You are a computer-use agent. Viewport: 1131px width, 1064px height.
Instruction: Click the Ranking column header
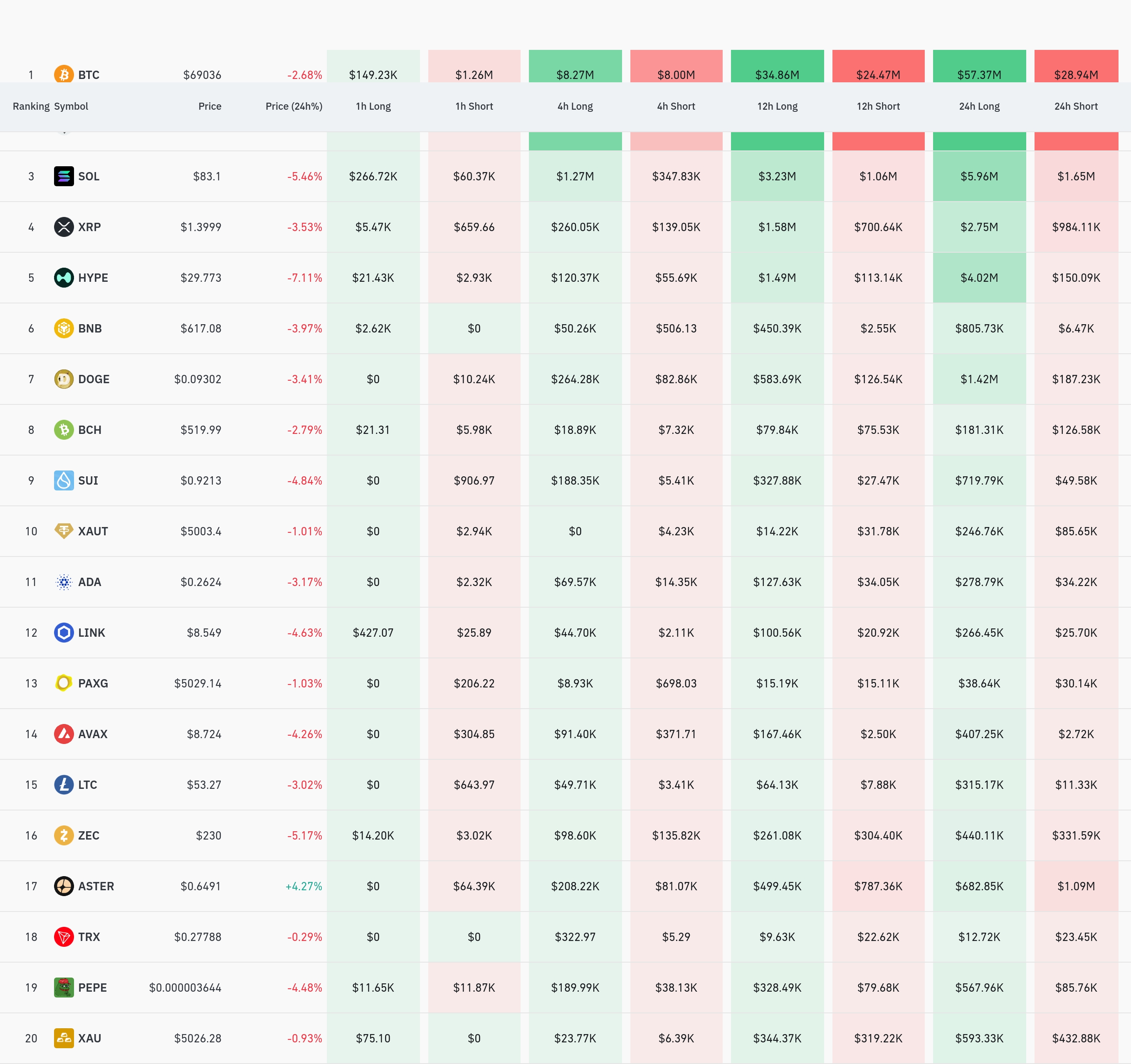(31, 106)
